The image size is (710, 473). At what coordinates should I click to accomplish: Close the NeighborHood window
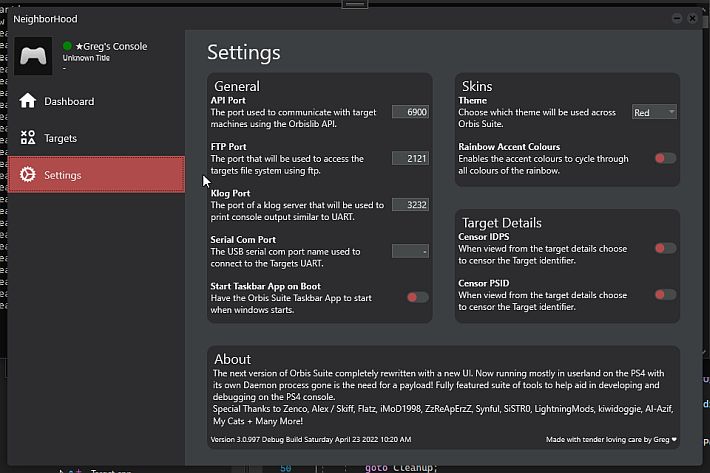[x=692, y=18]
